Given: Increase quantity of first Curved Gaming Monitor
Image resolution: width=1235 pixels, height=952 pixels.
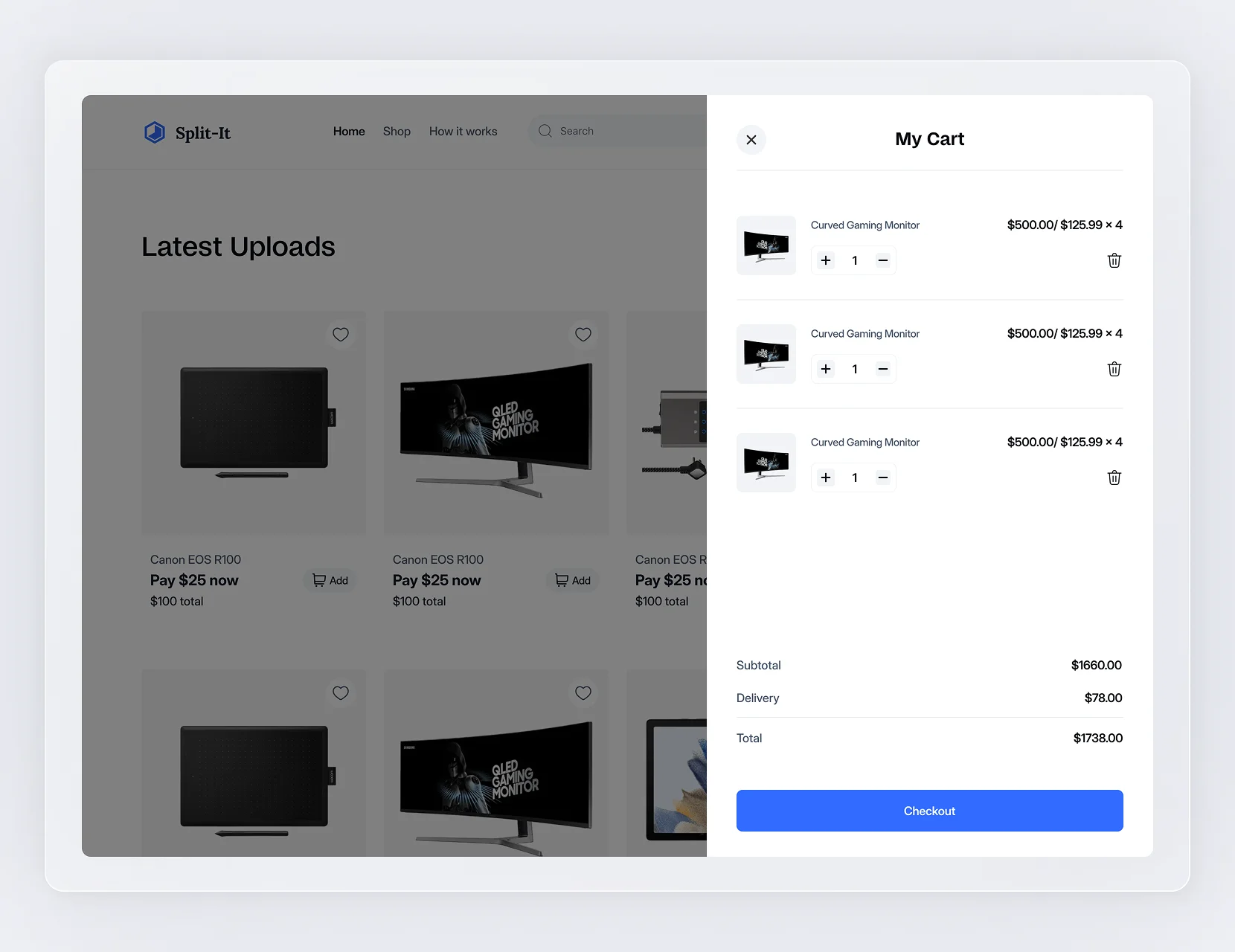Looking at the screenshot, I should [826, 260].
